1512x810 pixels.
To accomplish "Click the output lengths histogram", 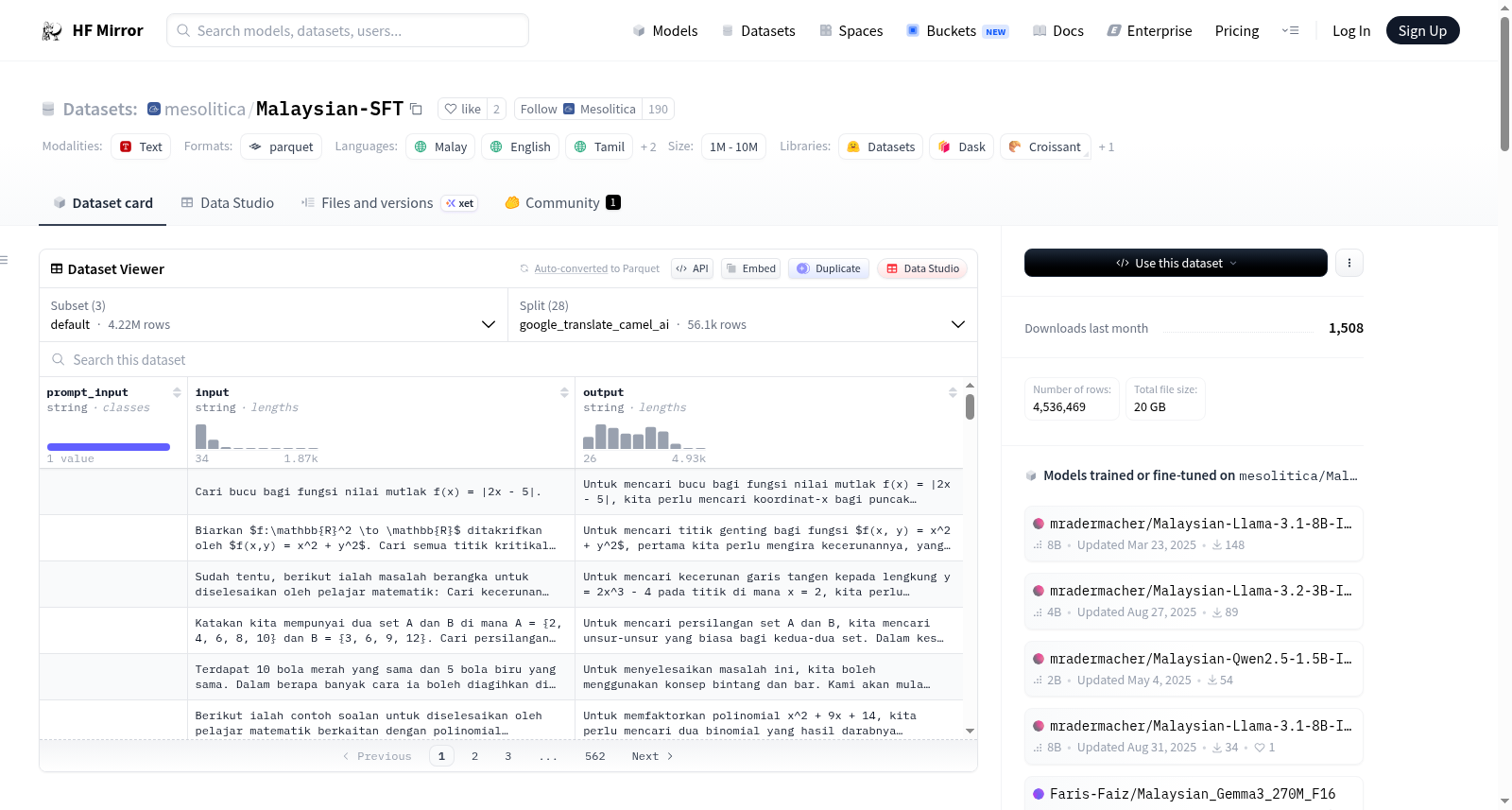I will point(644,437).
